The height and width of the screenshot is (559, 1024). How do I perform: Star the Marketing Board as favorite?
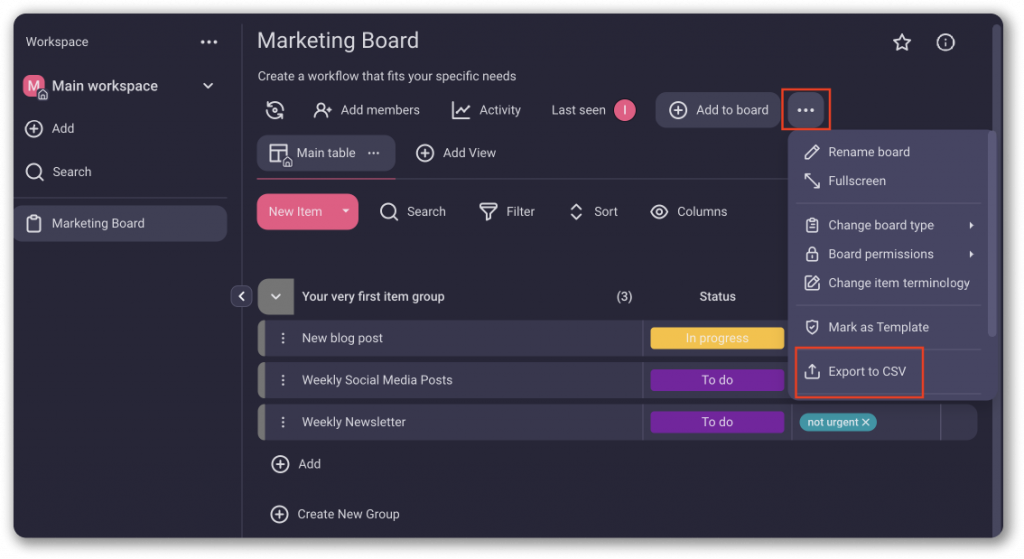pos(902,42)
